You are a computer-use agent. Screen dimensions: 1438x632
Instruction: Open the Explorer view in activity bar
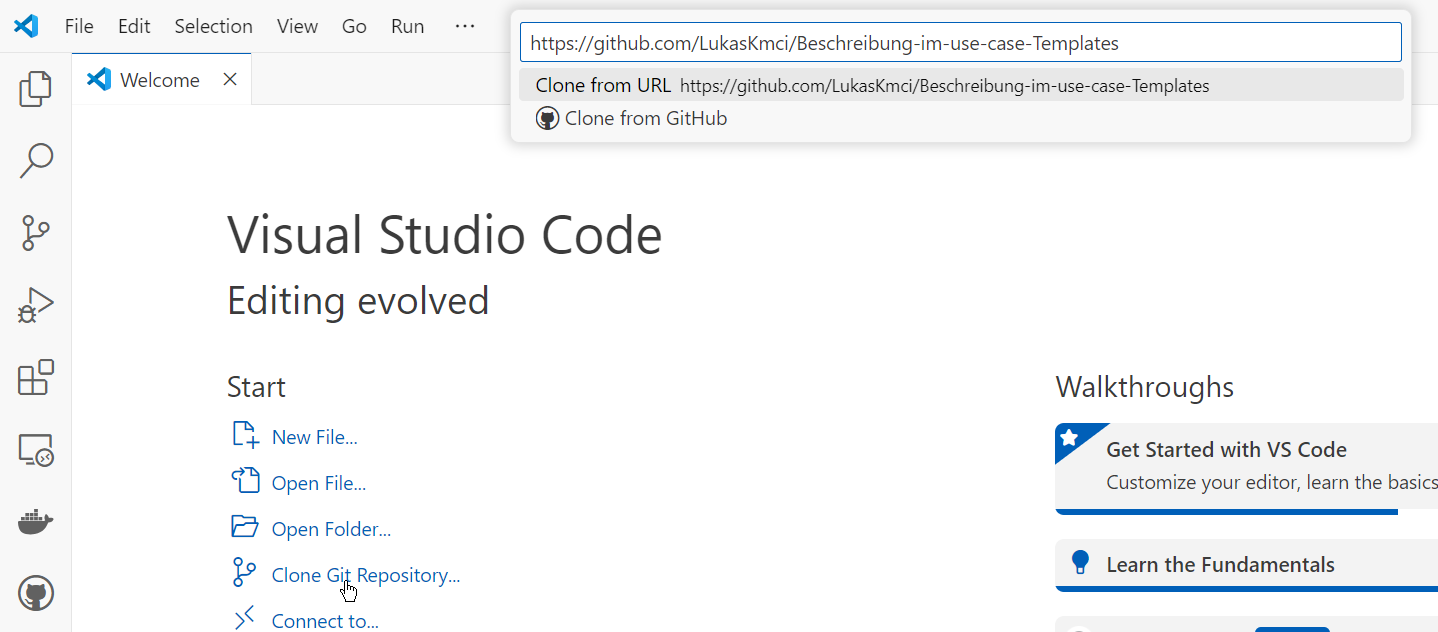(x=36, y=89)
